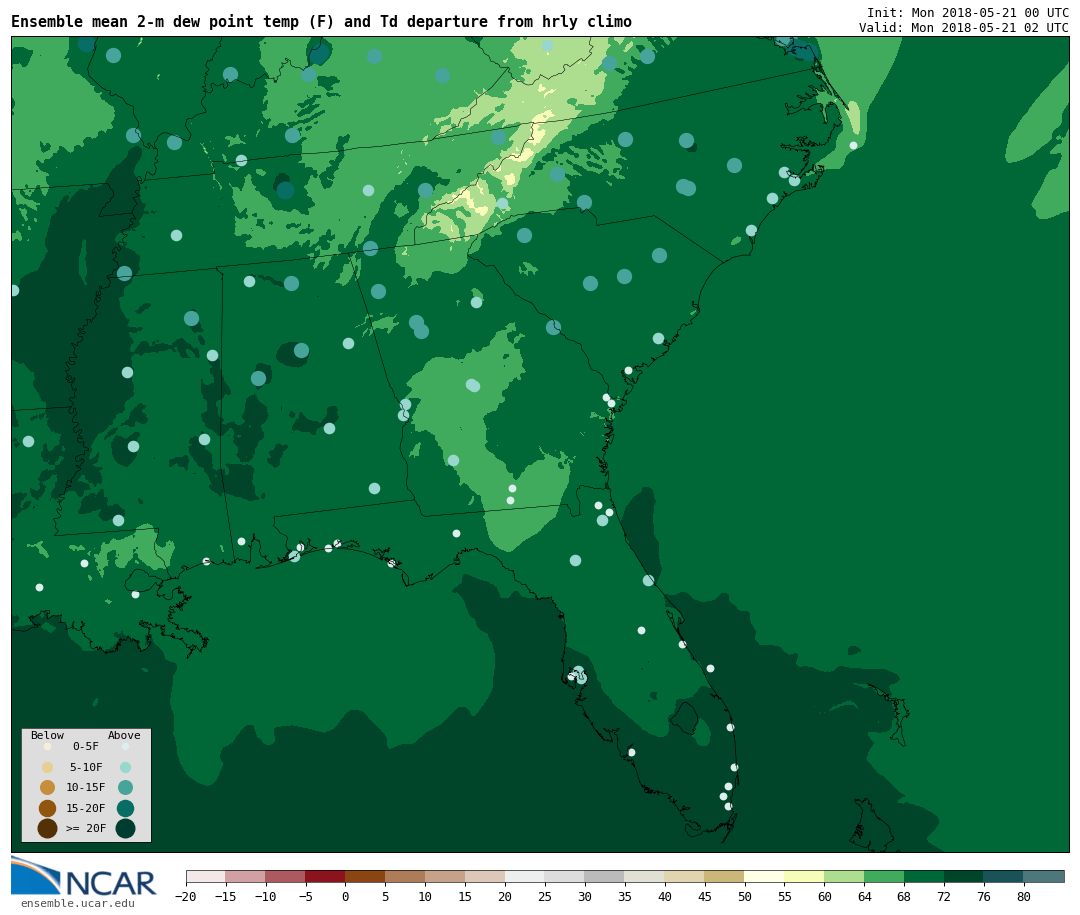Click the station dot on South Florida's Gulf coast

(x=632, y=752)
